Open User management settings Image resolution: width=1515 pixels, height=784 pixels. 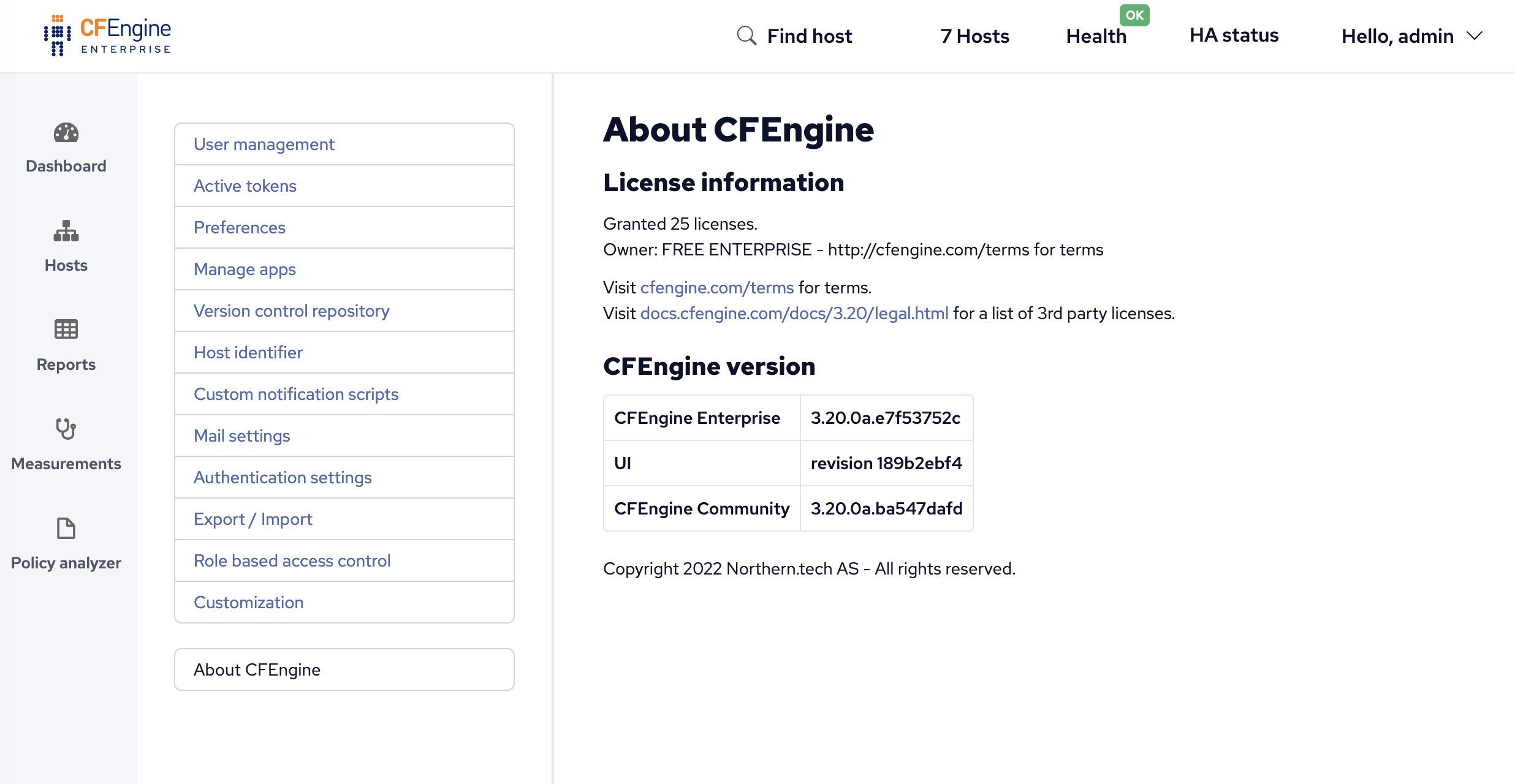click(x=264, y=144)
